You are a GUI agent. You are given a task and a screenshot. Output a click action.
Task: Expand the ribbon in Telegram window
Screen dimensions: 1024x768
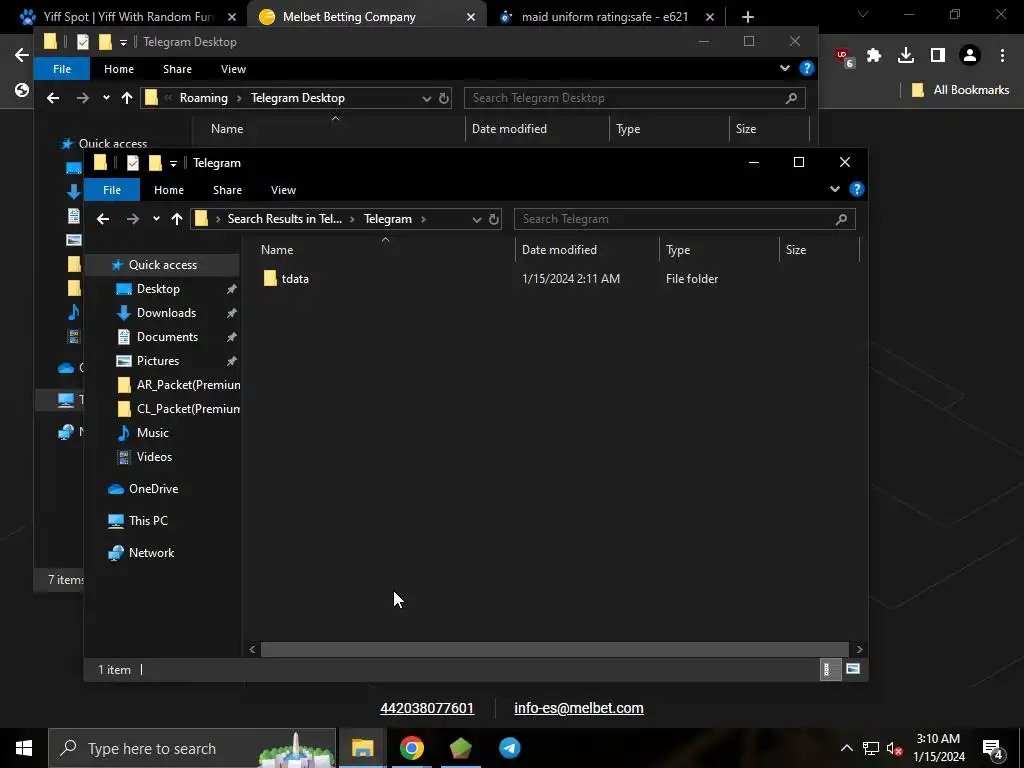835,189
